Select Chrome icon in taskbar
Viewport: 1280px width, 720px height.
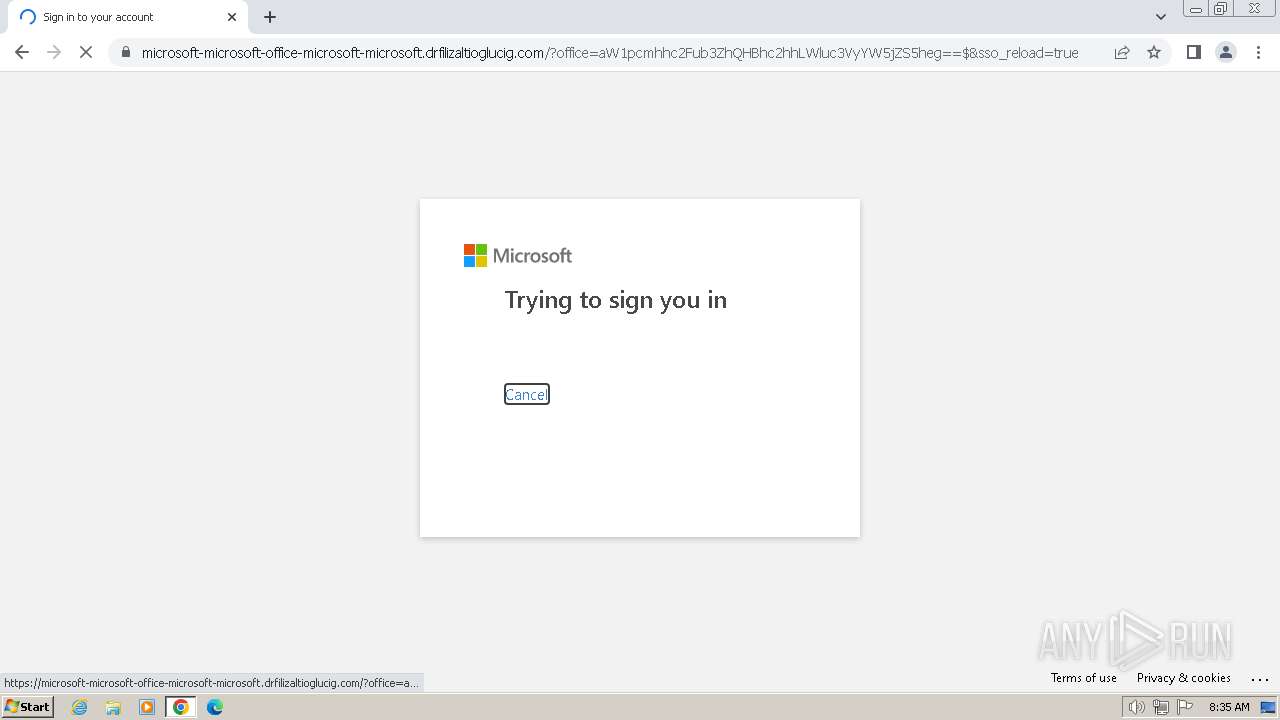[x=181, y=707]
